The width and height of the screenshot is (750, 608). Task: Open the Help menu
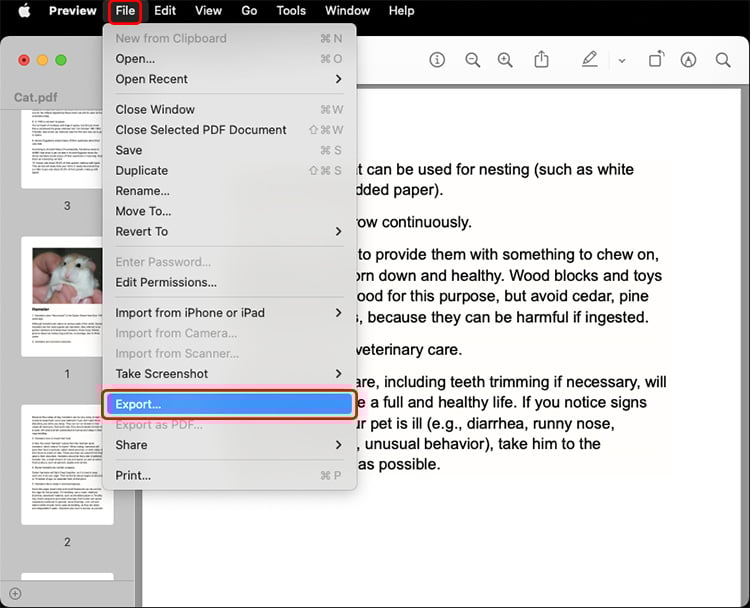[401, 11]
